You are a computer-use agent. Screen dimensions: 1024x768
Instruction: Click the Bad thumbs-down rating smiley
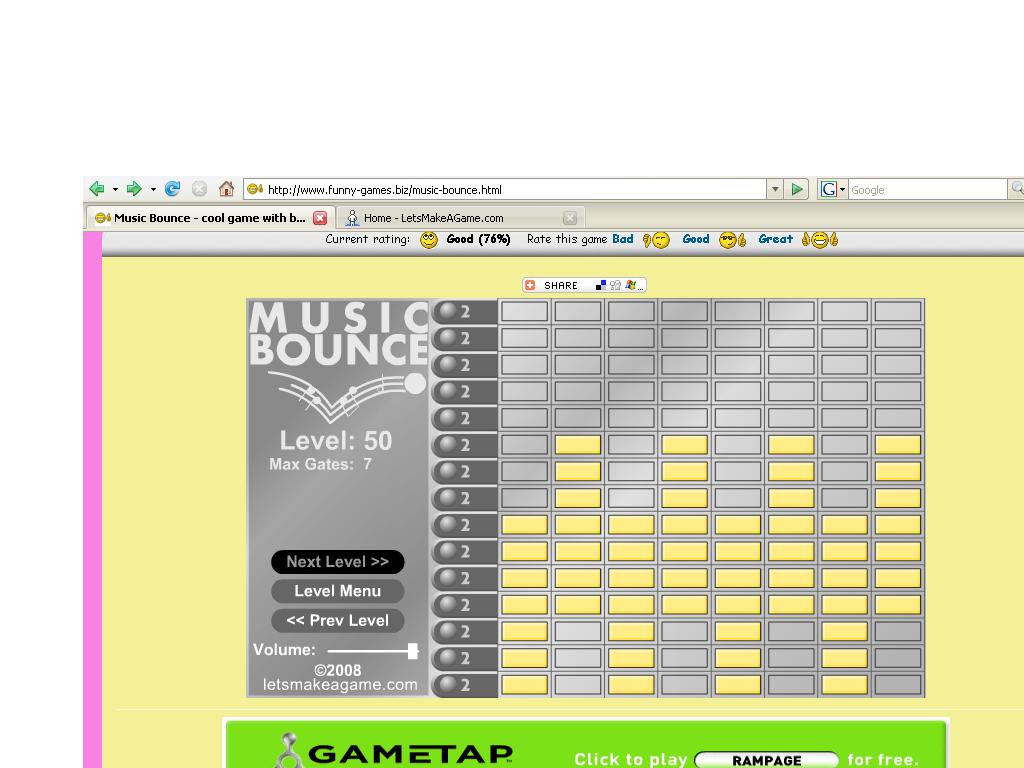point(649,239)
